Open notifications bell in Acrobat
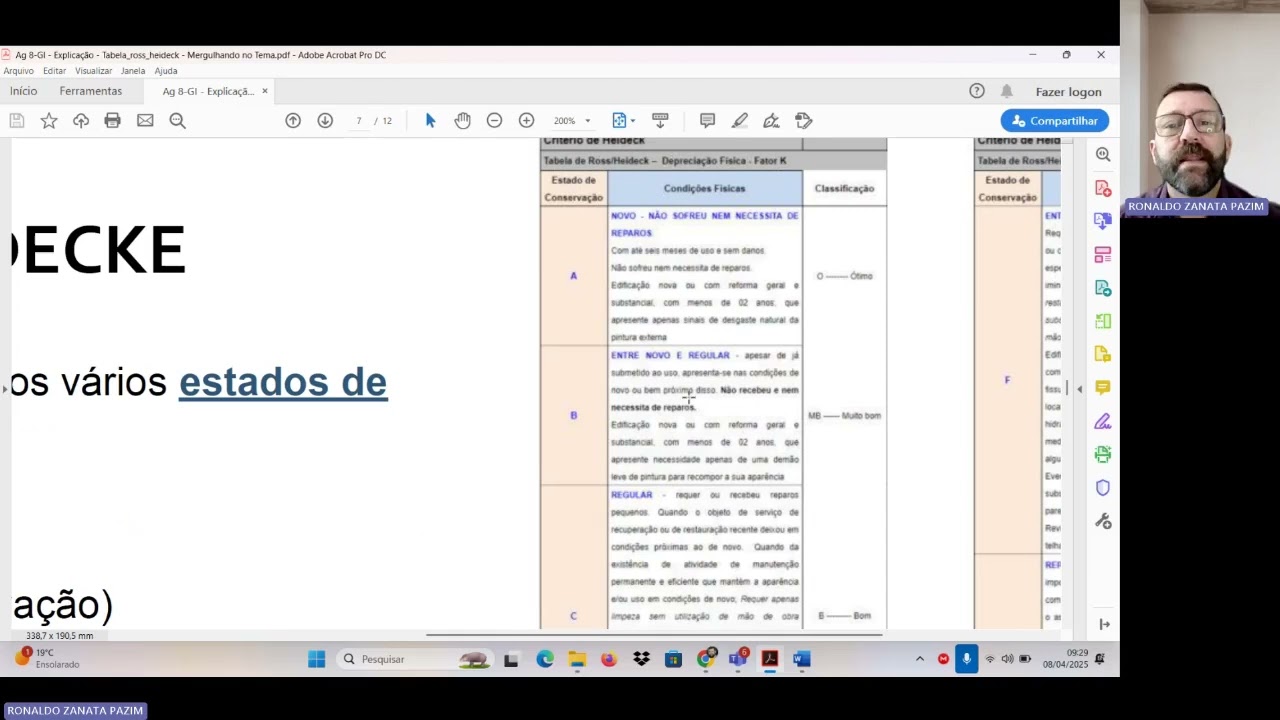This screenshot has width=1280, height=720. pos(1007,91)
